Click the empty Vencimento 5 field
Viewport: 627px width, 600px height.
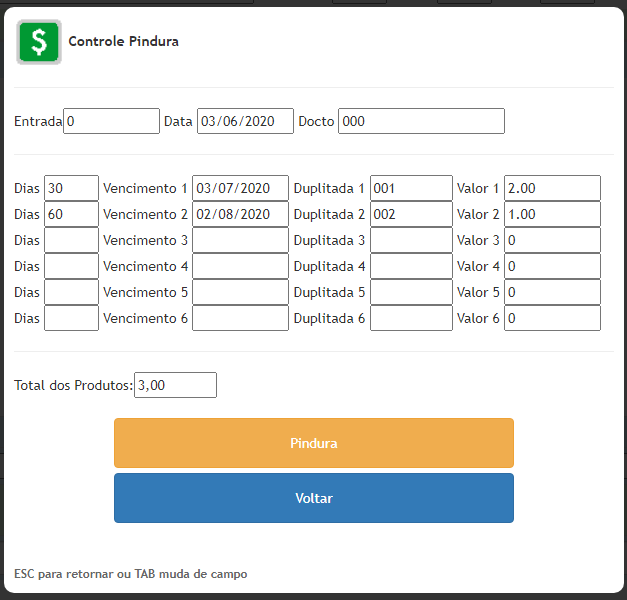click(240, 292)
